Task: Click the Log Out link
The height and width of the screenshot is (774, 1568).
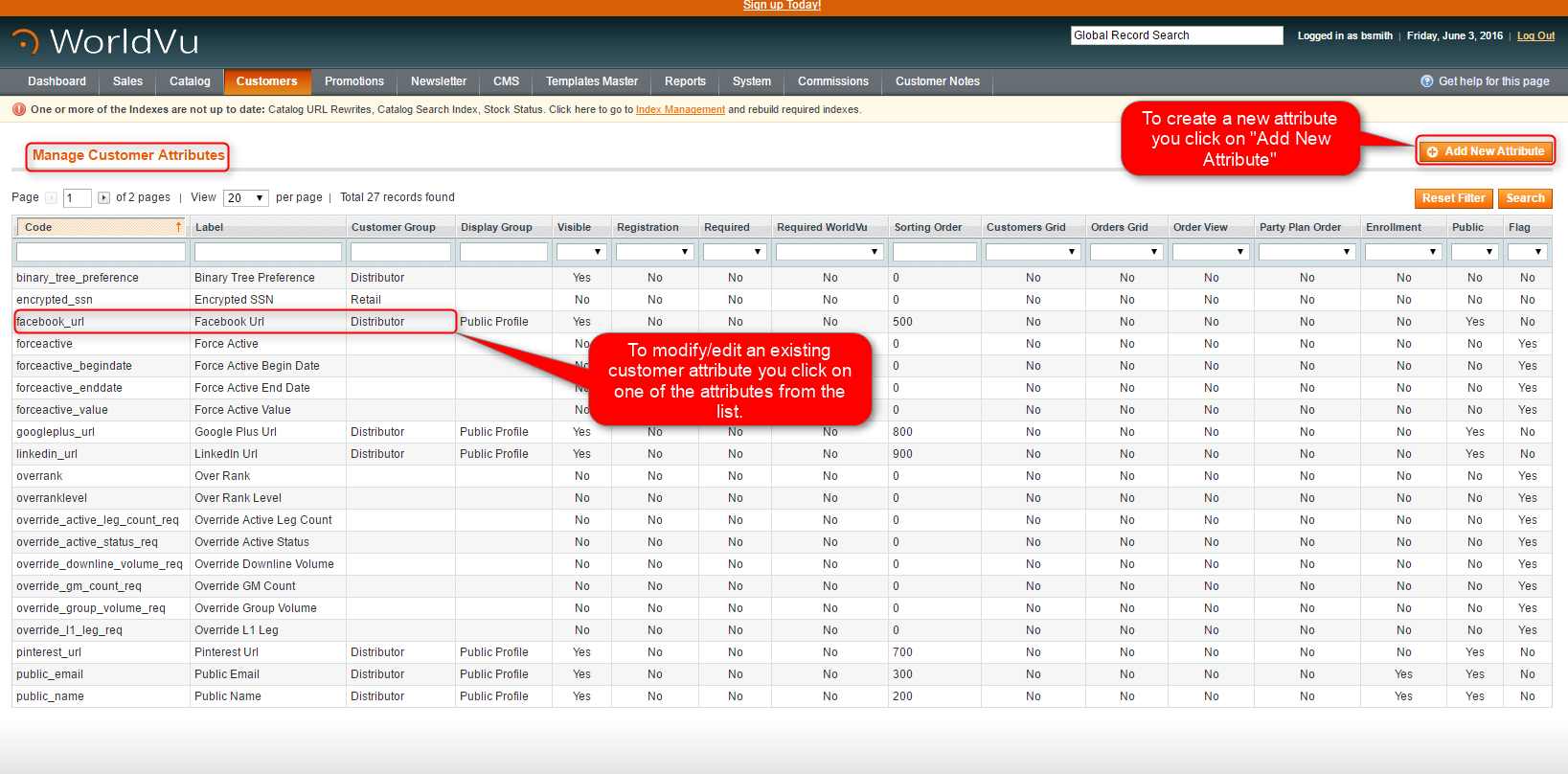Action: (1535, 36)
